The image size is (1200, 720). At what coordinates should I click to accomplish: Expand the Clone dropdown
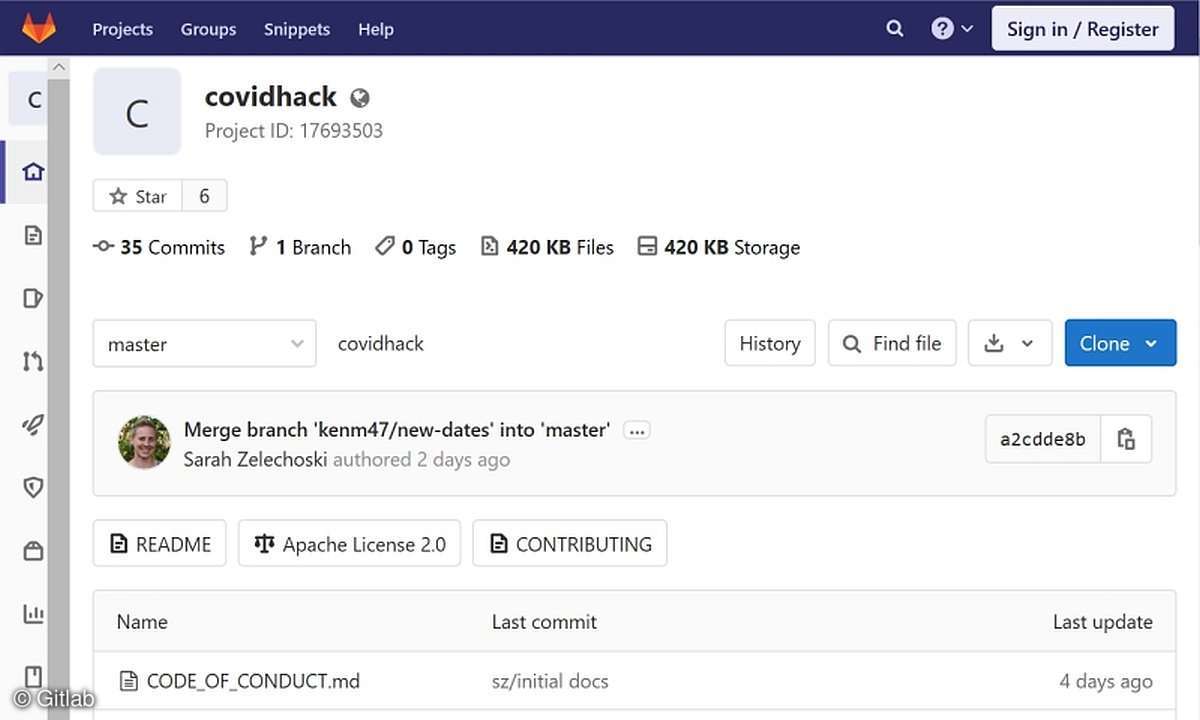point(1120,343)
